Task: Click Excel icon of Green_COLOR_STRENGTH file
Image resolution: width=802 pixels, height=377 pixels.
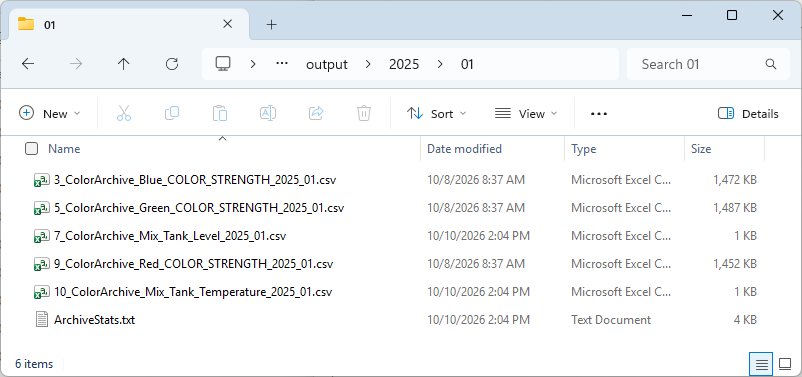Action: [41, 208]
